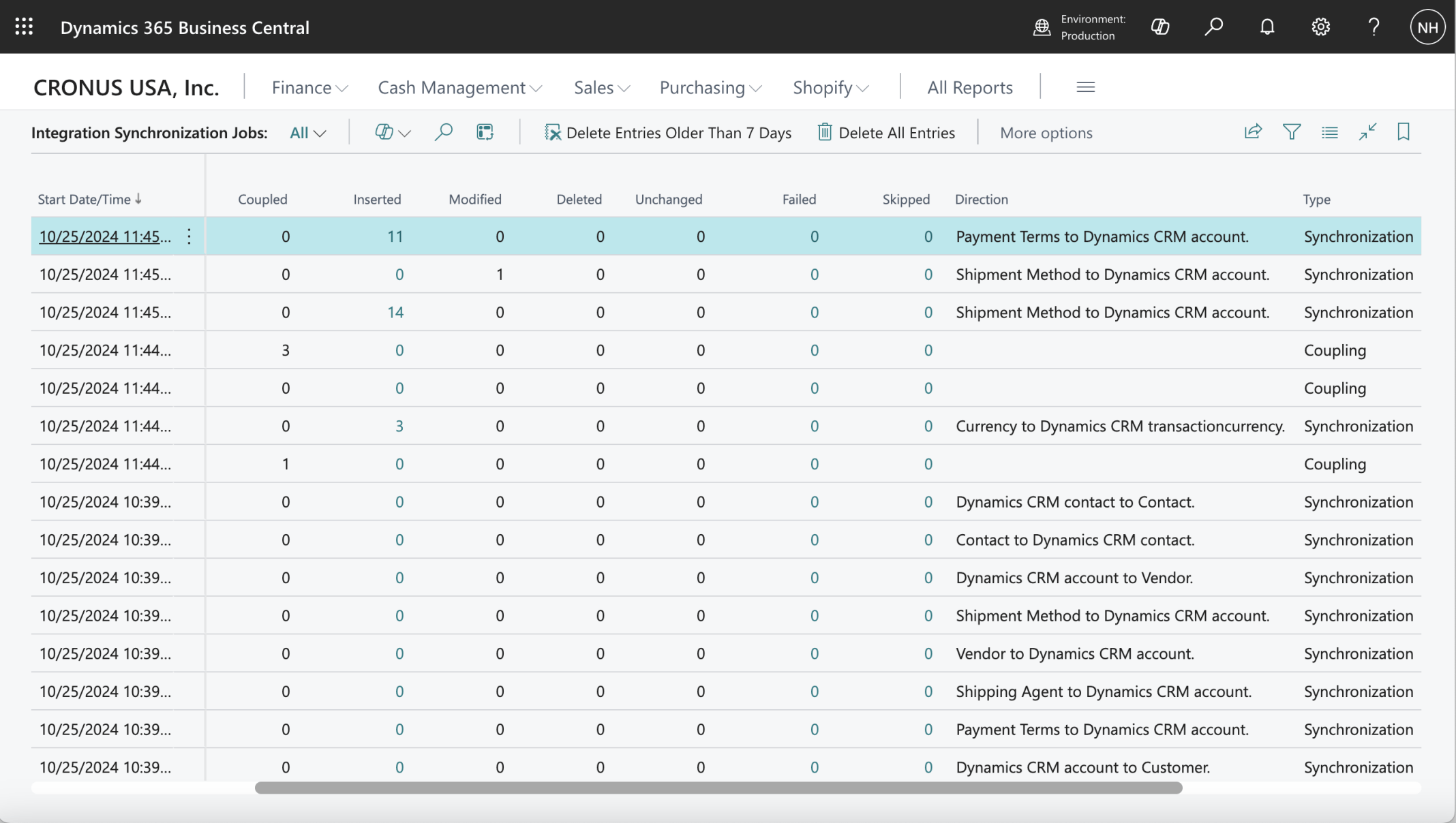1456x823 pixels.
Task: Open notifications bell
Action: 1267,27
